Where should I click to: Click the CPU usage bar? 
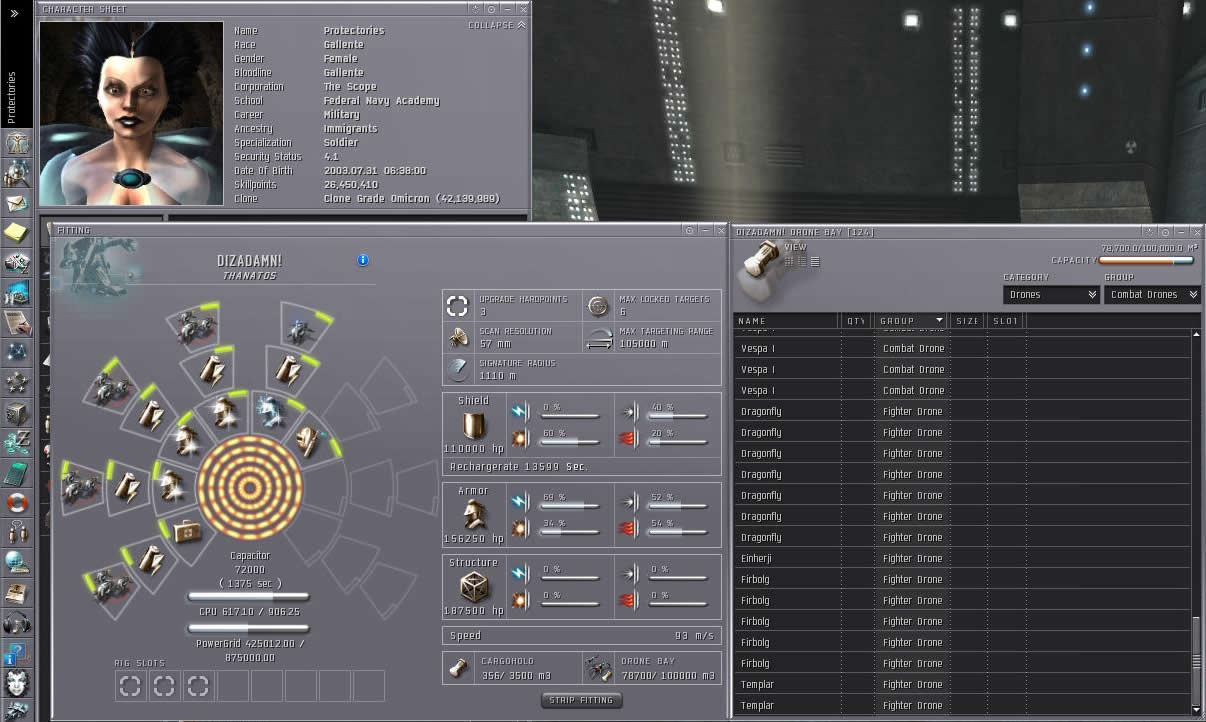[x=248, y=597]
